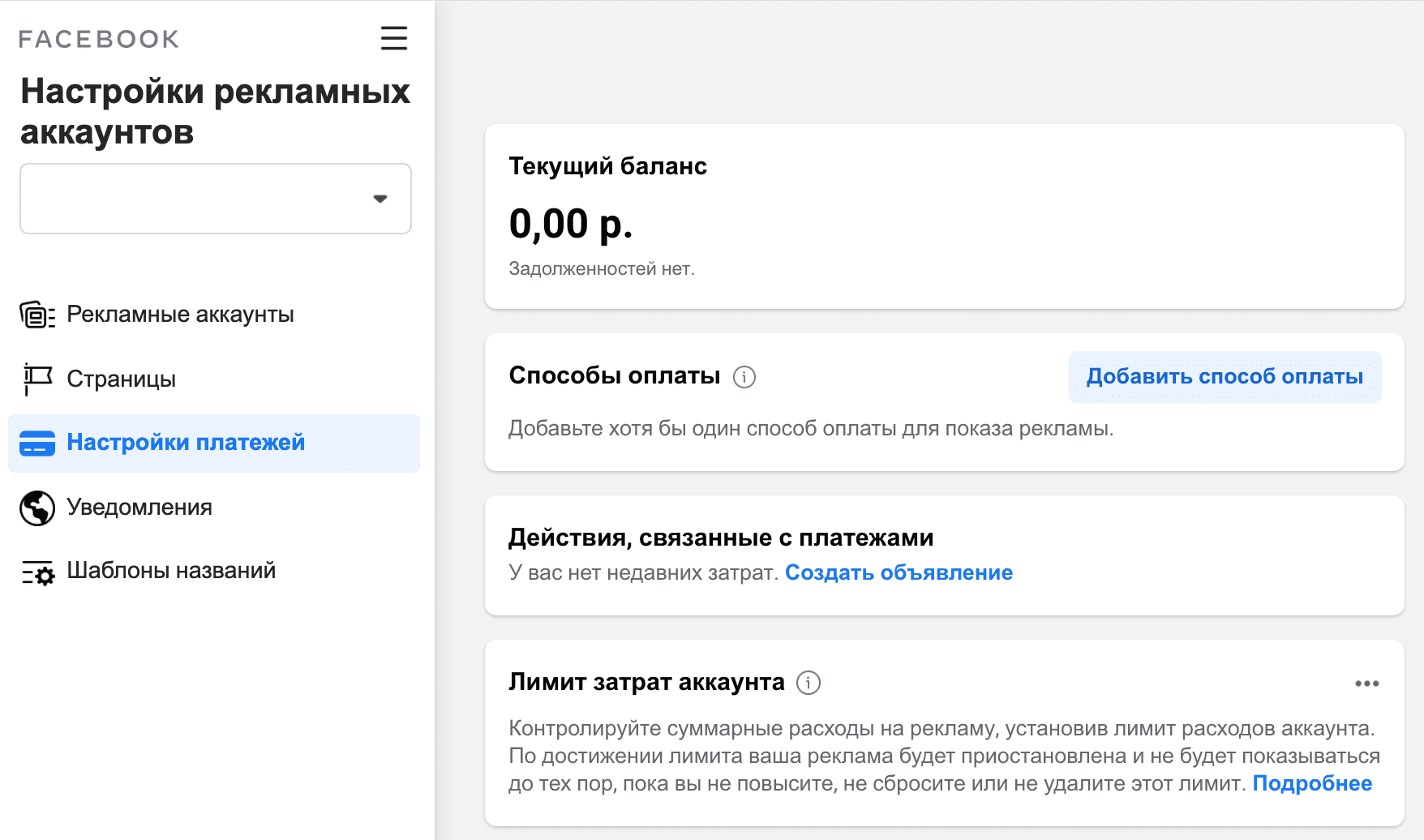Click the Pages flag icon
The height and width of the screenshot is (840, 1424).
tap(37, 379)
